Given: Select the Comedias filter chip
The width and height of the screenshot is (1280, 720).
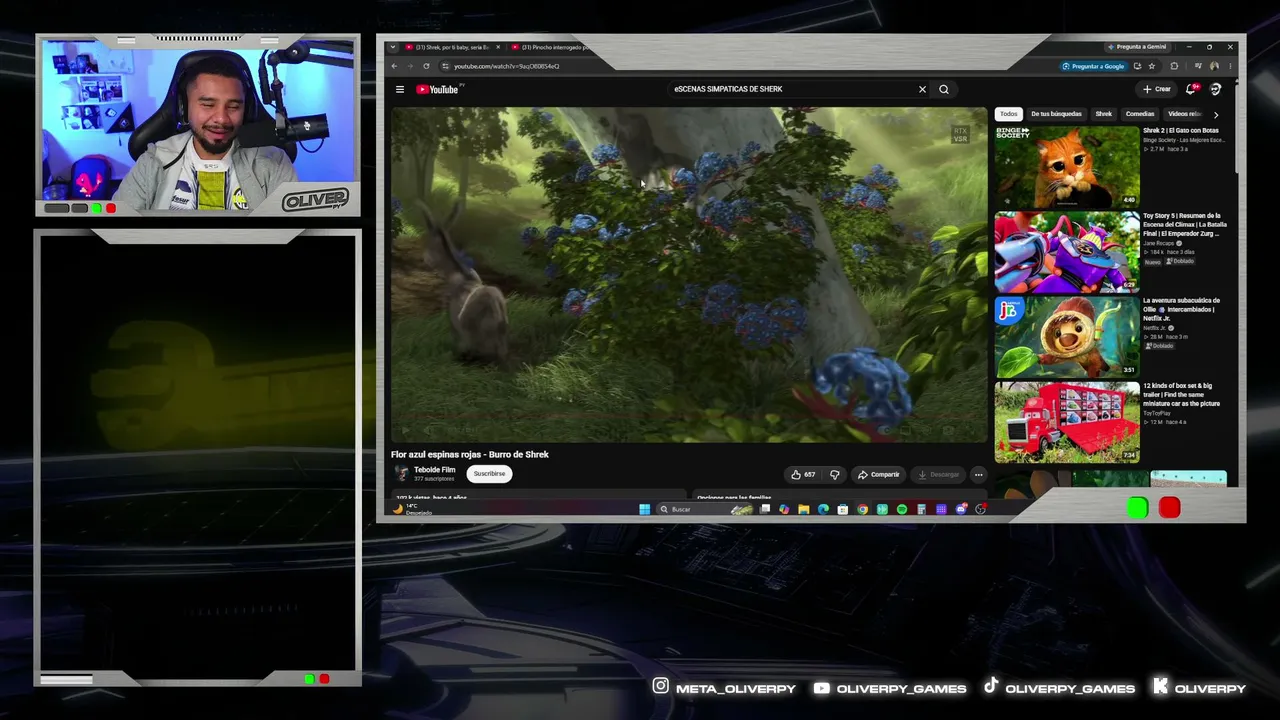Looking at the screenshot, I should click(1140, 114).
